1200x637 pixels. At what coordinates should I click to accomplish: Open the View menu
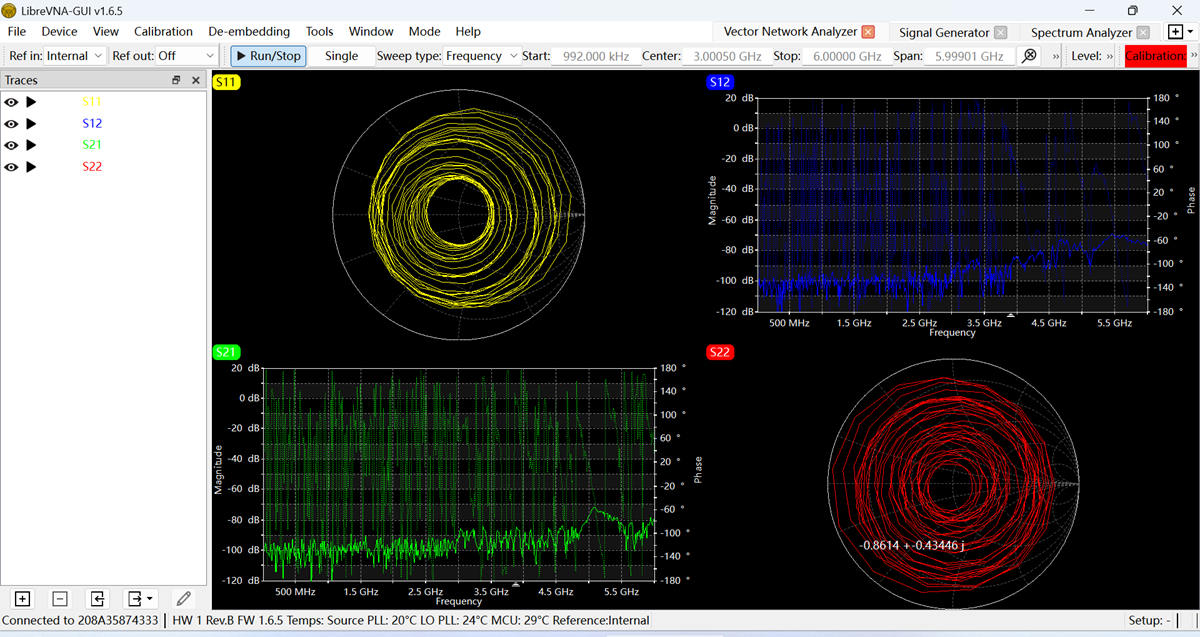tap(106, 32)
